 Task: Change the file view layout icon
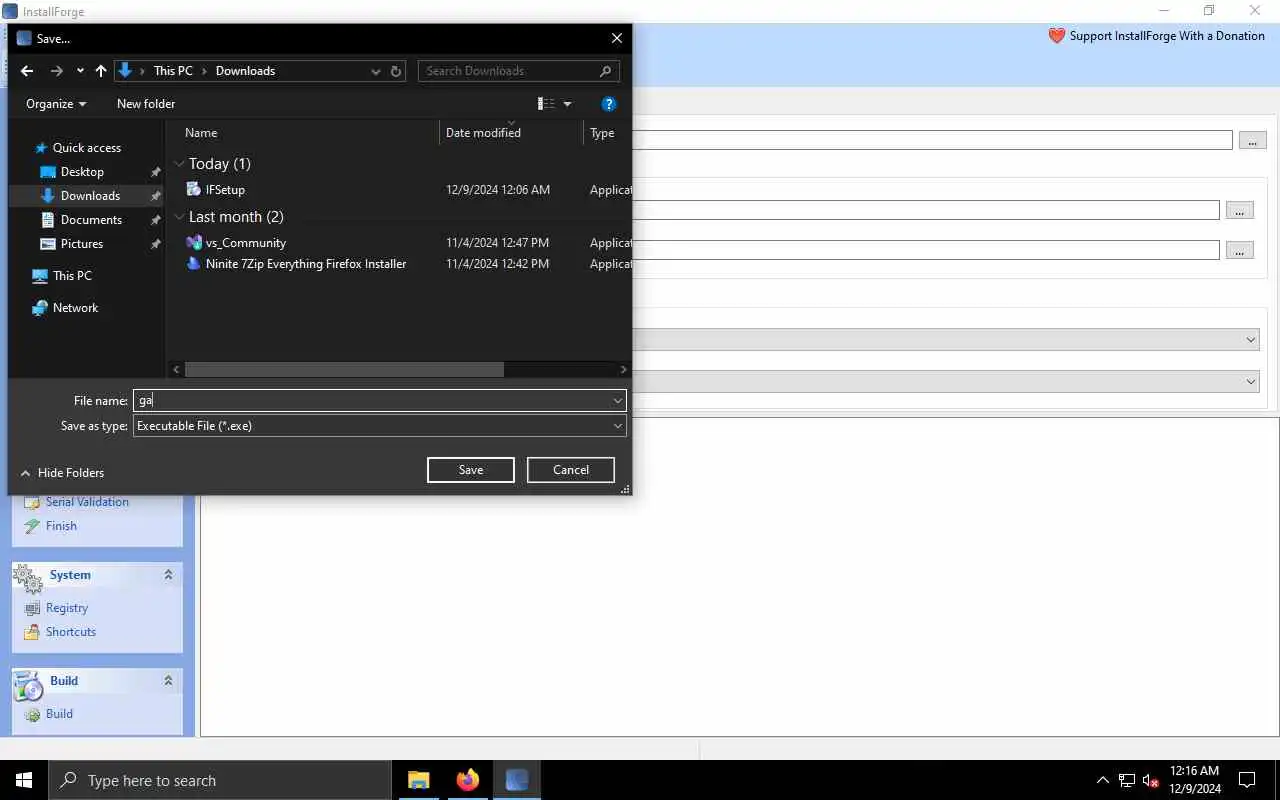pyautogui.click(x=546, y=104)
